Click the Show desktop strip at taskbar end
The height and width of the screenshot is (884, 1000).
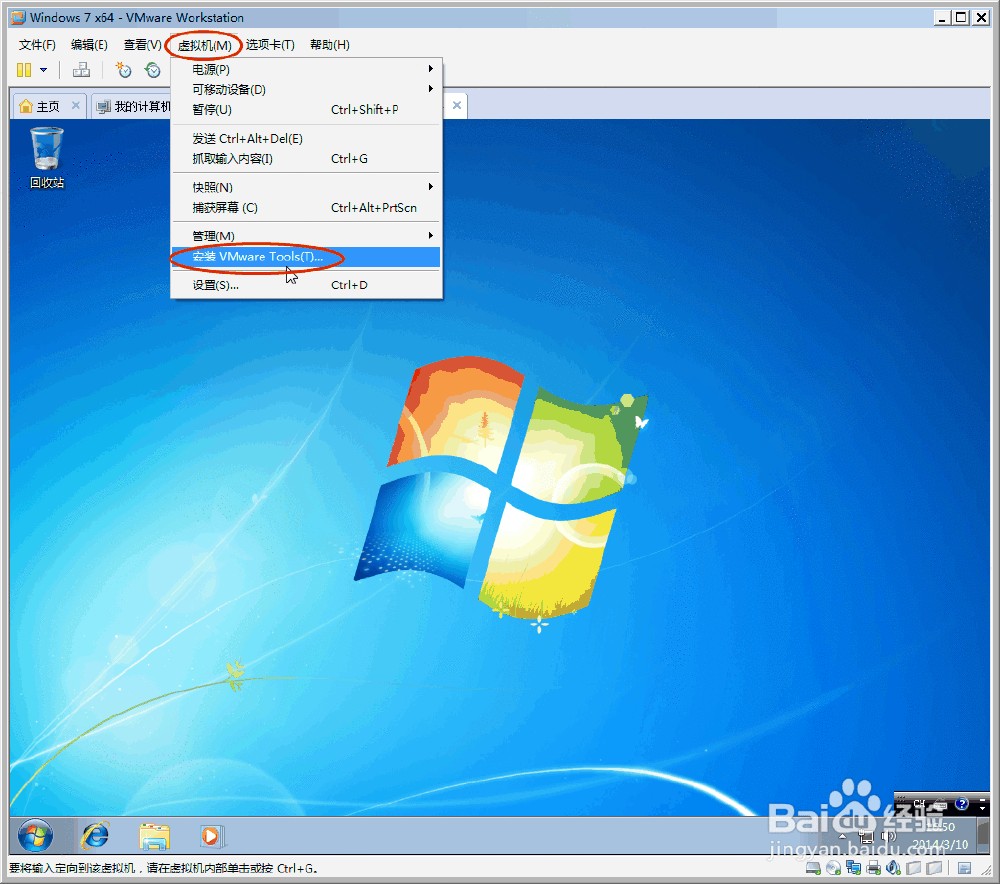(x=983, y=836)
